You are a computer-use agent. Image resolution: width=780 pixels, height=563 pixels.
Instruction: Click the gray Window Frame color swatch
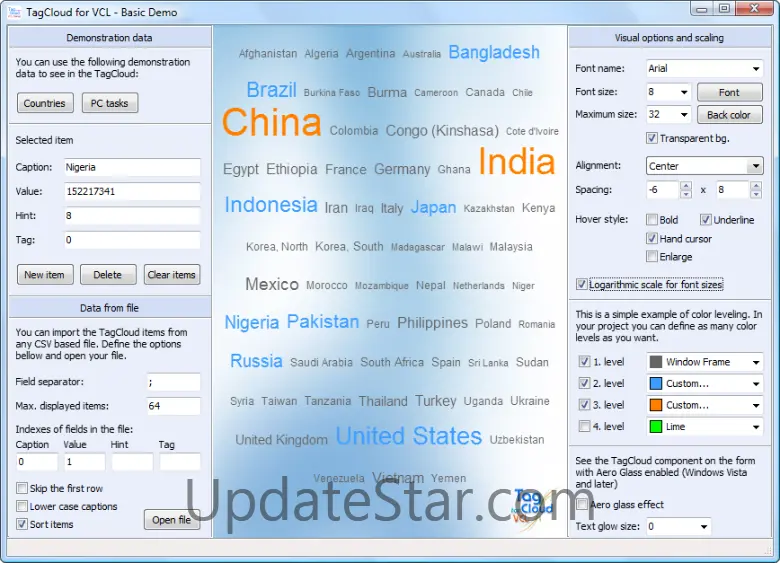[656, 362]
